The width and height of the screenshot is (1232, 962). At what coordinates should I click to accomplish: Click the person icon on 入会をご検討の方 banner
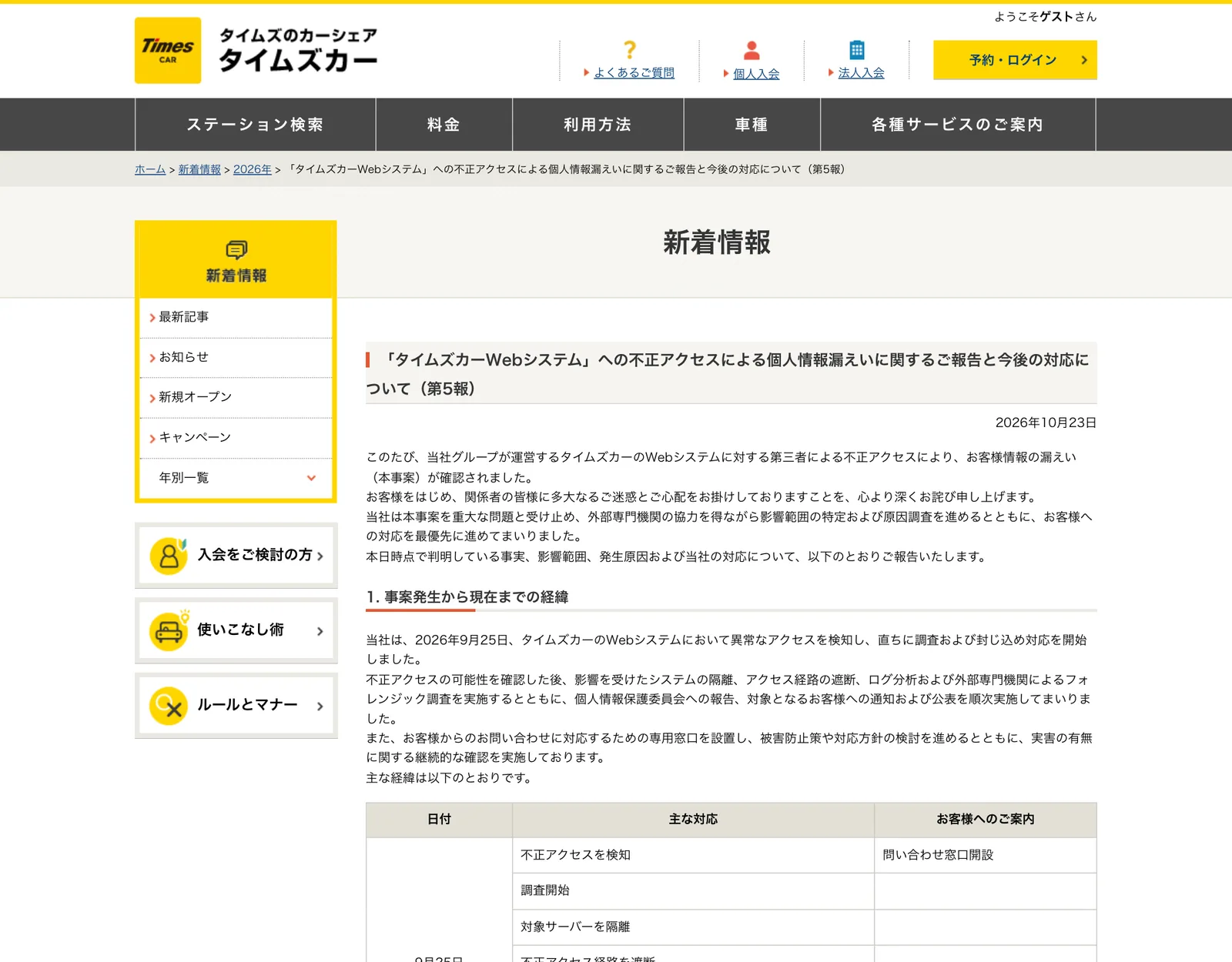169,556
